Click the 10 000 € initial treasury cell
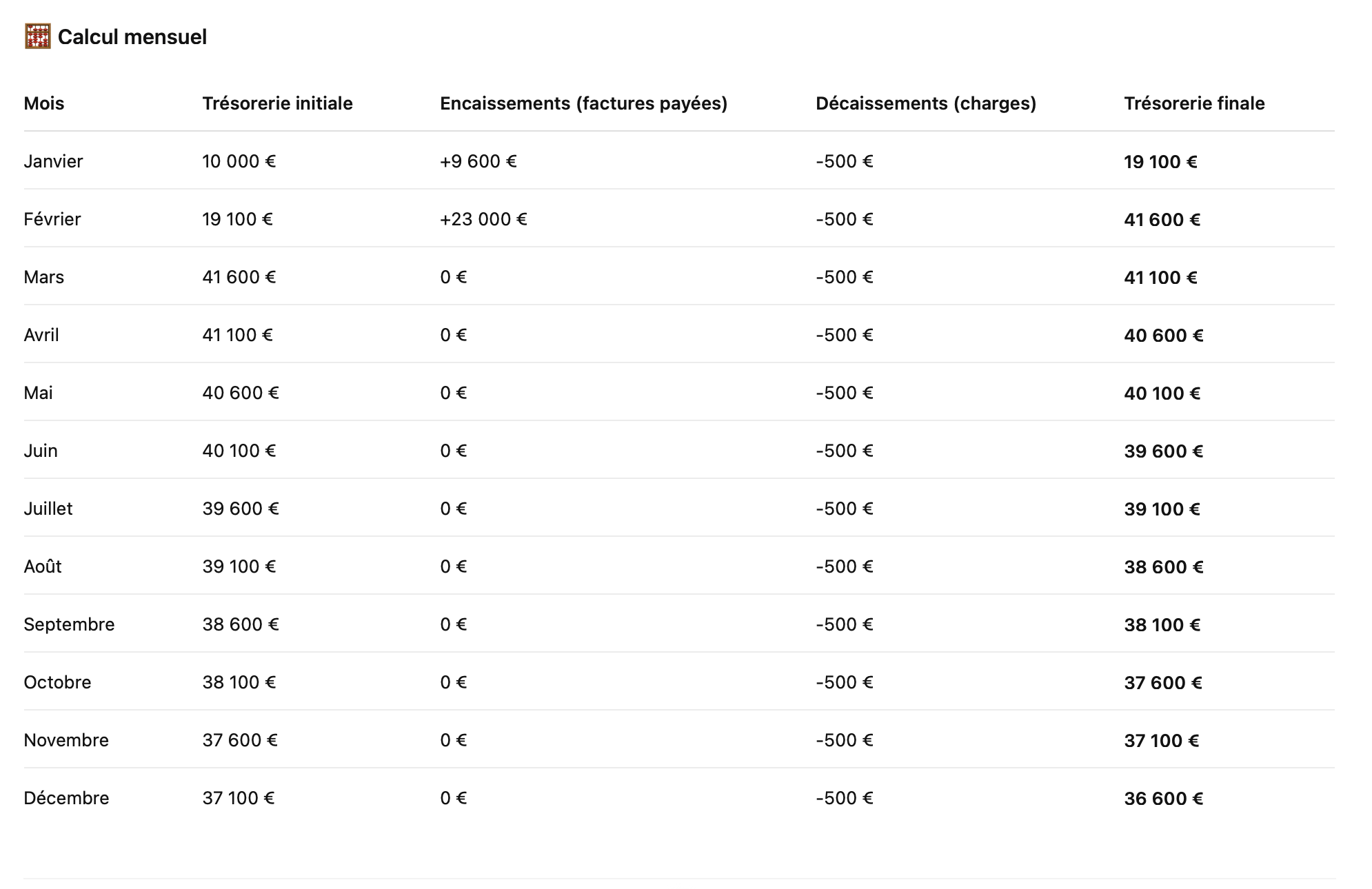The image size is (1372, 889). point(239,161)
